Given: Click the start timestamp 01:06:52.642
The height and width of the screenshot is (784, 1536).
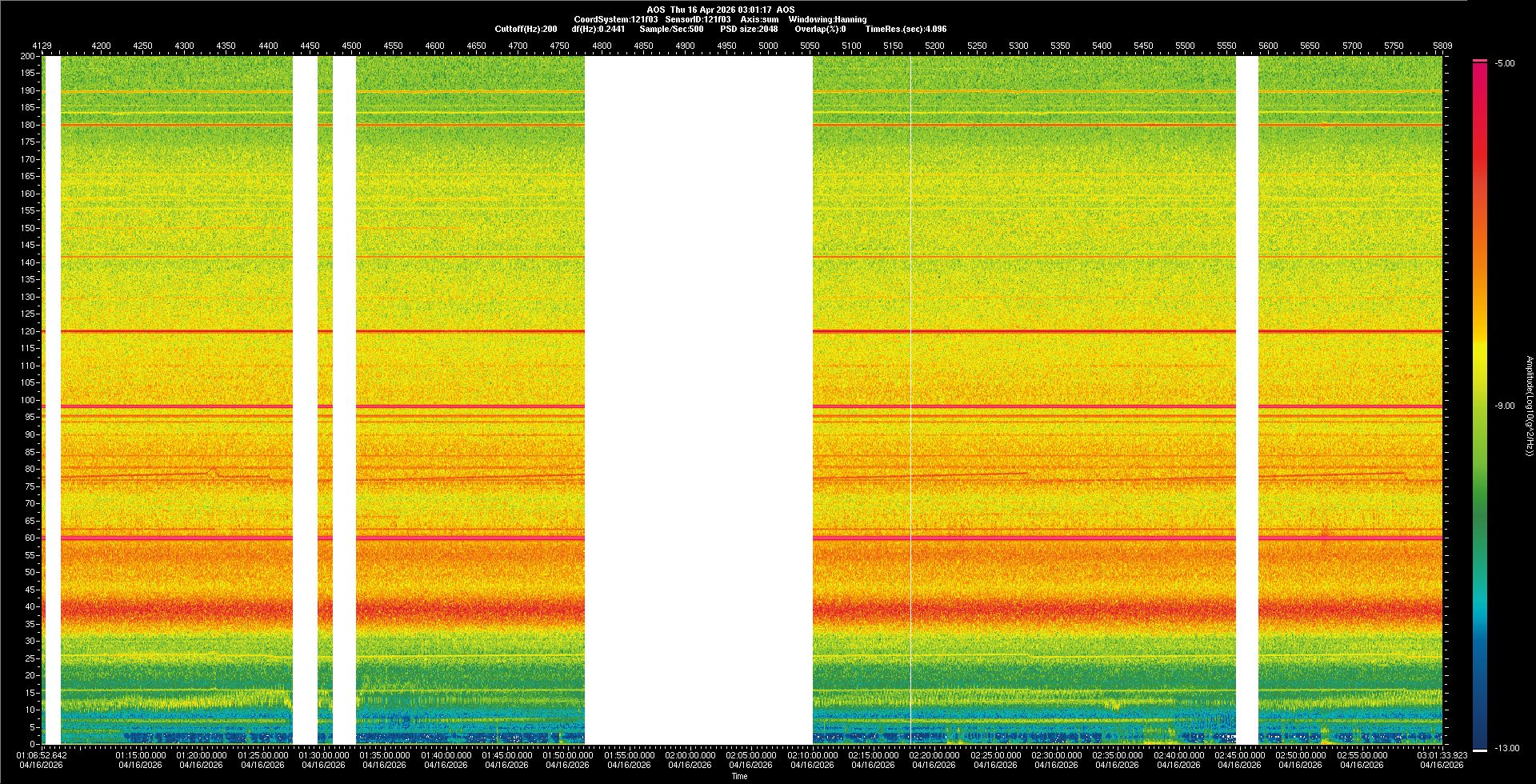Looking at the screenshot, I should coord(42,754).
